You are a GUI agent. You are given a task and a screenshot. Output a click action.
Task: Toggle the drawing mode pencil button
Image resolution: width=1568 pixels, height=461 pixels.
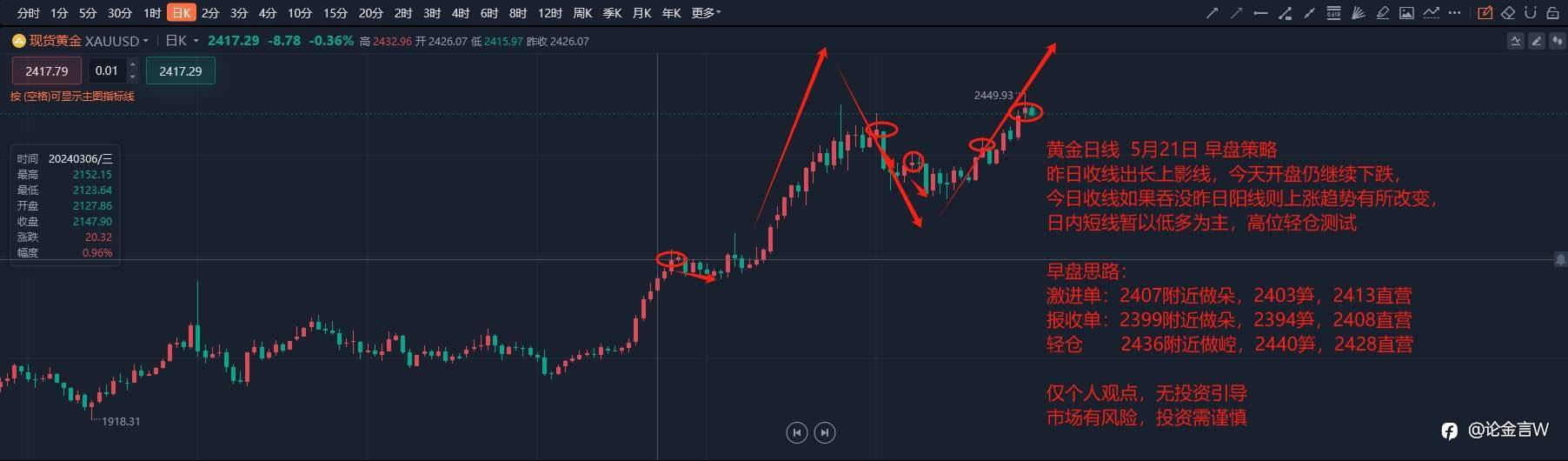pos(1485,13)
